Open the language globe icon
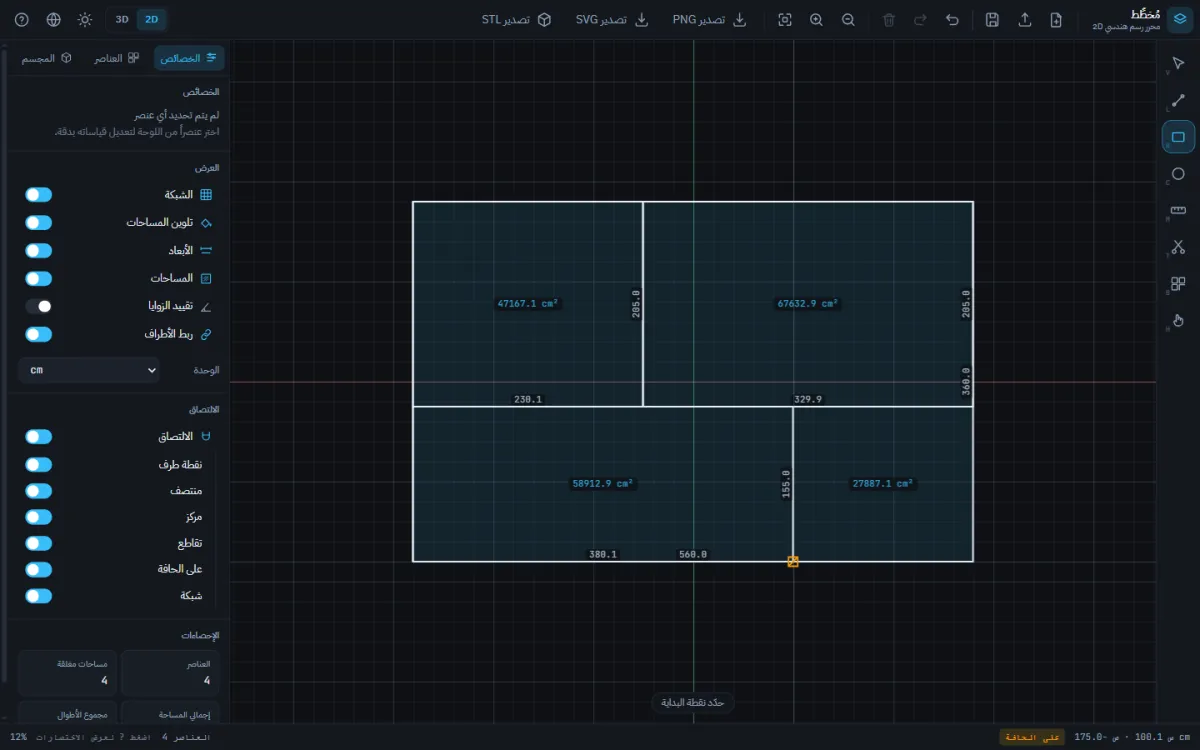1200x750 pixels. coord(54,20)
